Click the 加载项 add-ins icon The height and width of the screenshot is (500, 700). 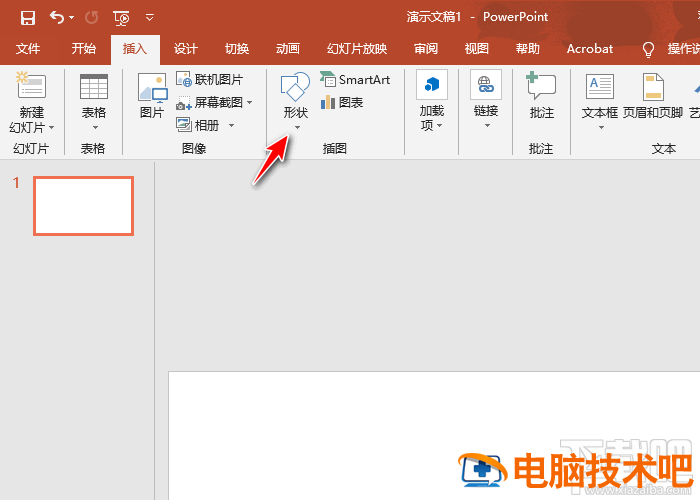pyautogui.click(x=432, y=84)
